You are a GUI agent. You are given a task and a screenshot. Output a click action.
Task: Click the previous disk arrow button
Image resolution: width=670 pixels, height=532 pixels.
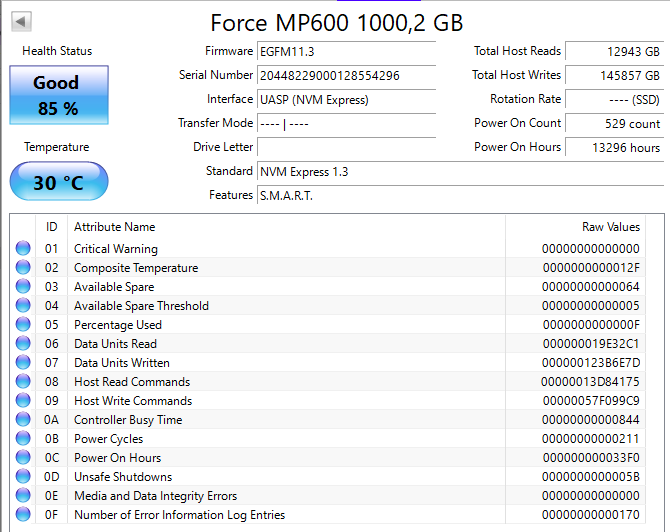coord(21,21)
